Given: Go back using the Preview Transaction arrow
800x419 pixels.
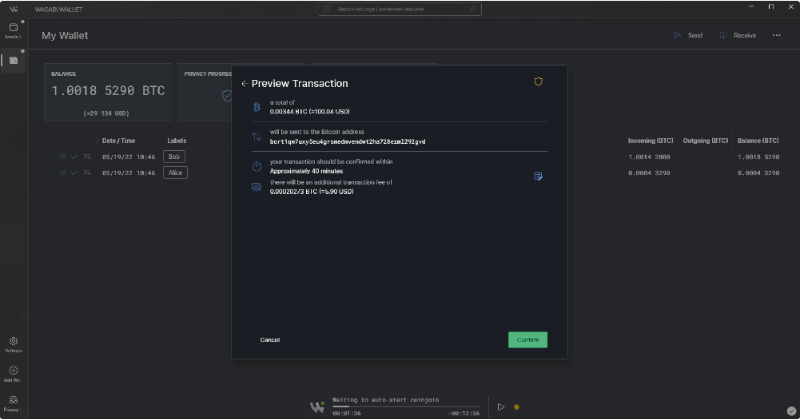Looking at the screenshot, I should pos(244,84).
